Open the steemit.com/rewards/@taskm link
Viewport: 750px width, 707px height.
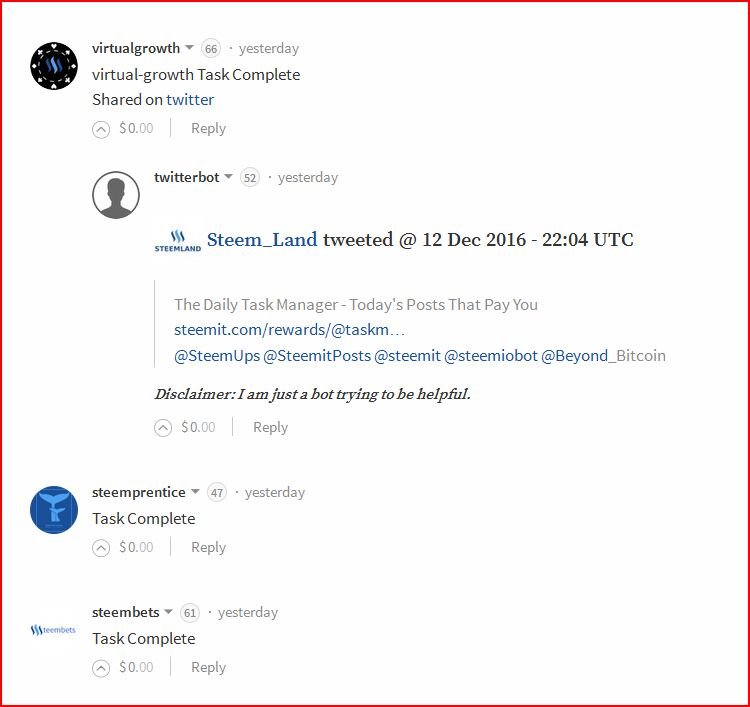289,330
